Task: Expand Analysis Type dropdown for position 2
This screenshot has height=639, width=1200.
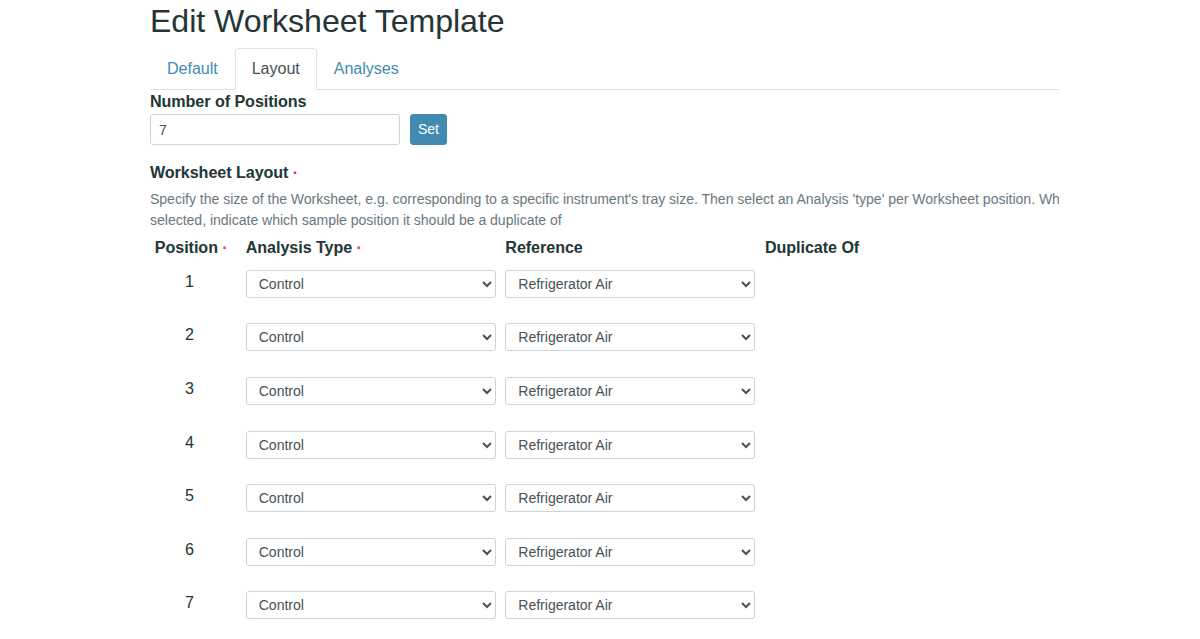Action: 370,337
